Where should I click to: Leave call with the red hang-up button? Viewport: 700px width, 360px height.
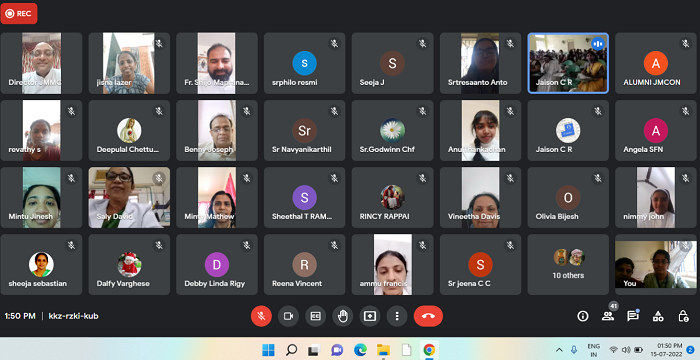click(x=428, y=316)
